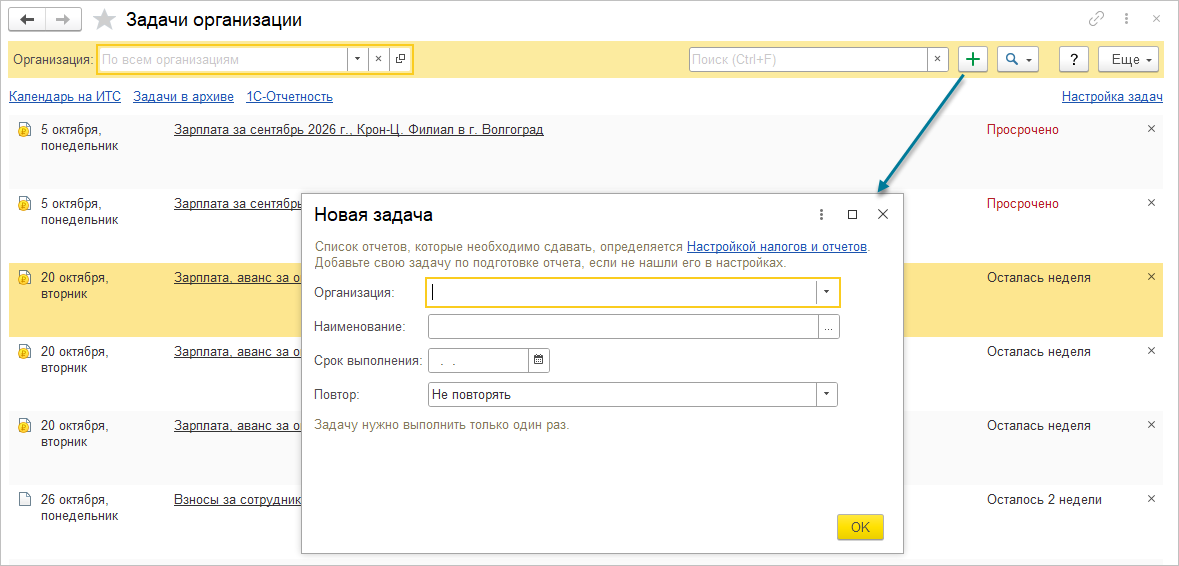Click the Организация filter input
Image resolution: width=1179 pixels, height=566 pixels.
click(223, 59)
